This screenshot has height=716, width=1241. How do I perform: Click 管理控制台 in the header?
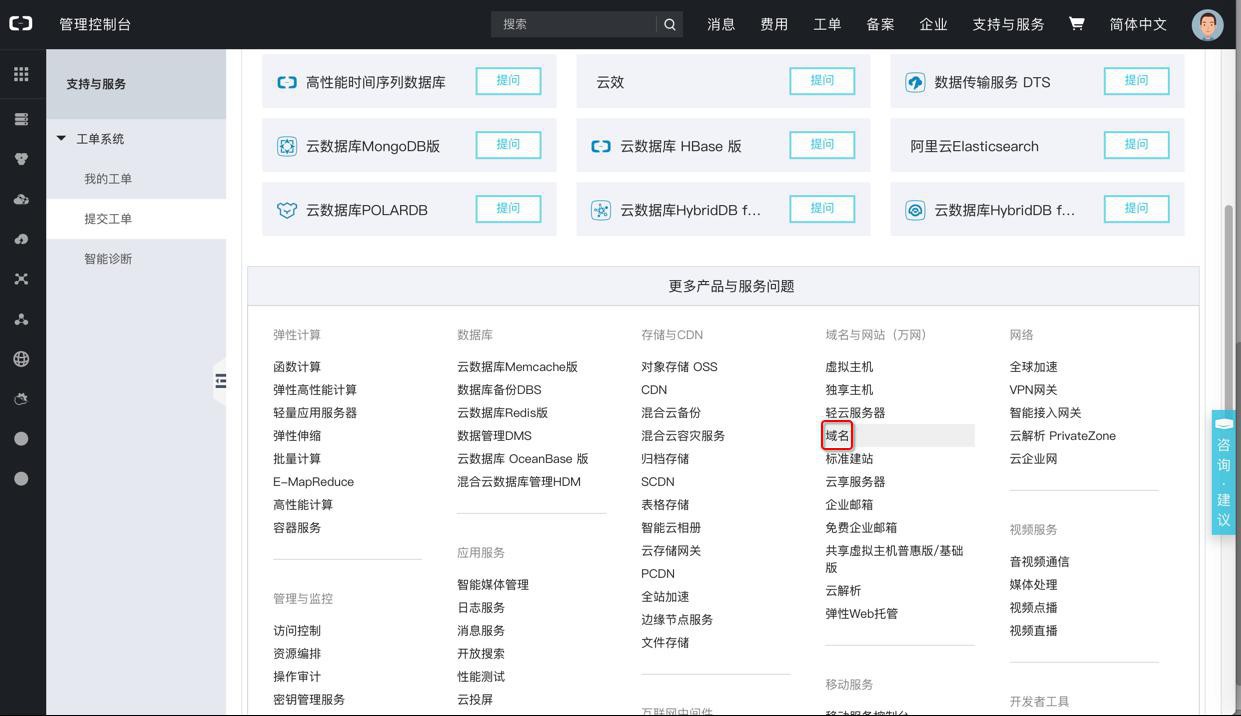(95, 24)
